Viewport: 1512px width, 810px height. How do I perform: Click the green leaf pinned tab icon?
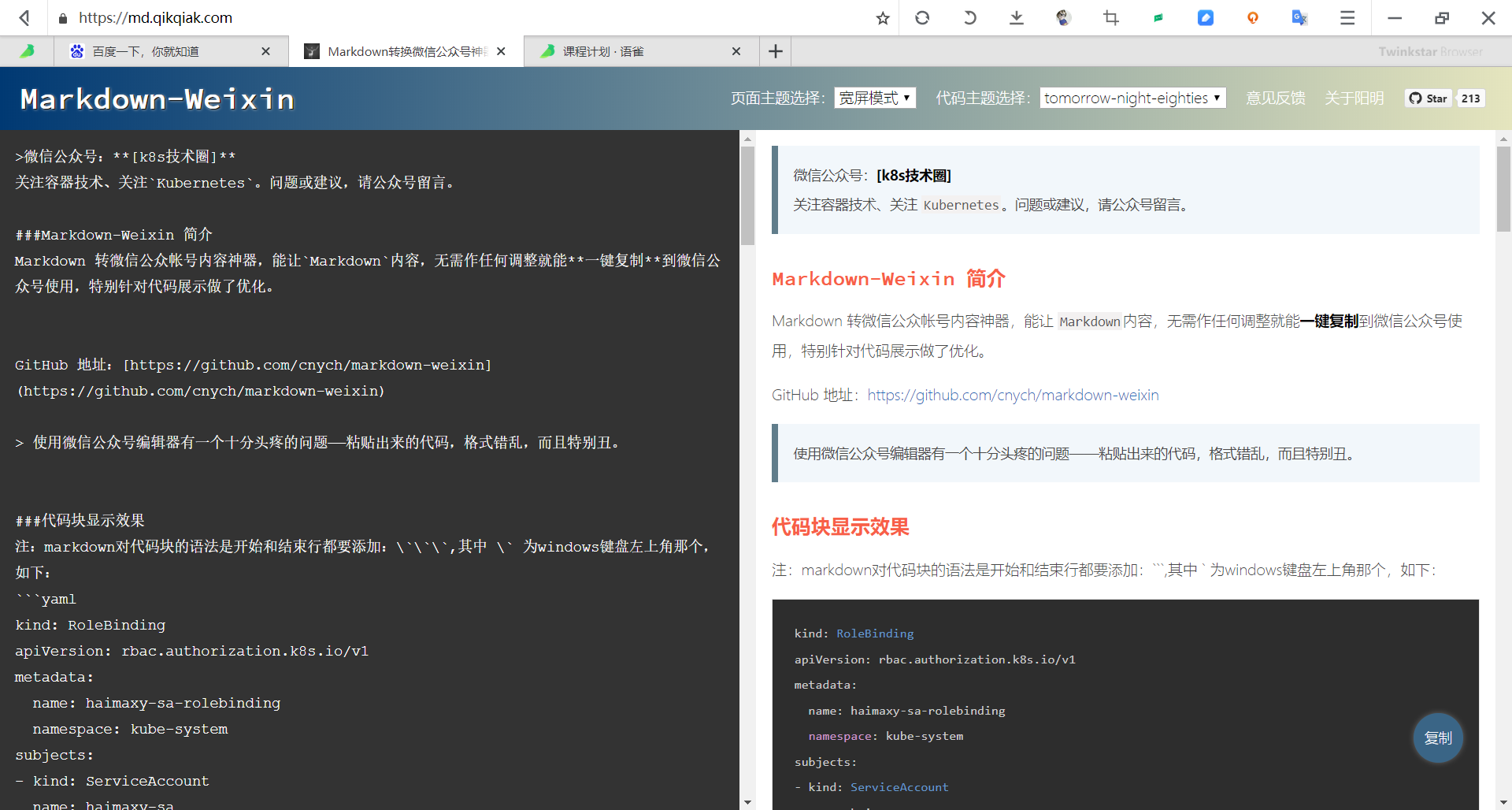tap(27, 51)
